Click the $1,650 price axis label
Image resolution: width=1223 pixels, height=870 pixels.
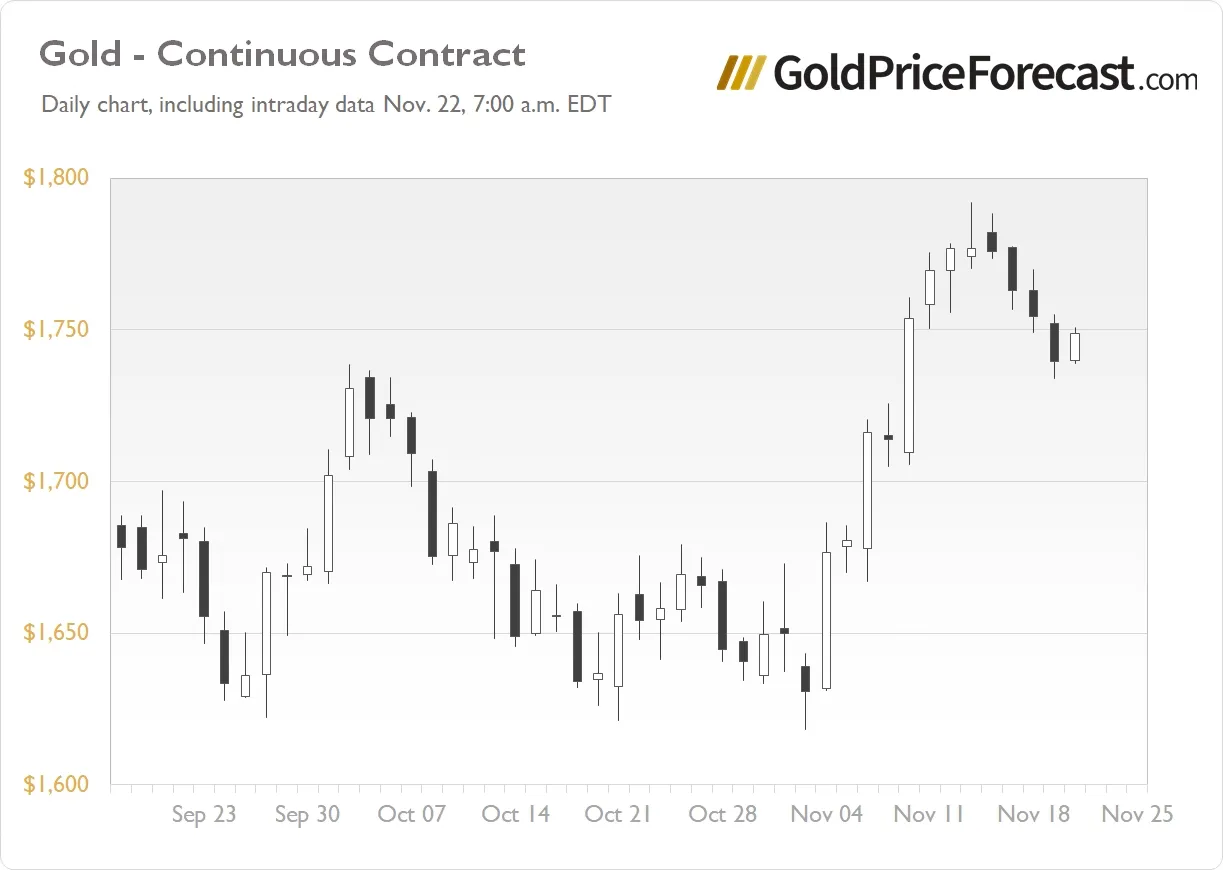[56, 634]
